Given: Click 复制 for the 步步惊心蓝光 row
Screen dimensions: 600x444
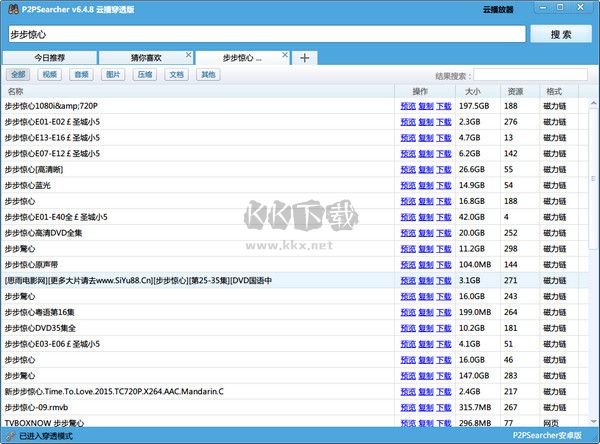Looking at the screenshot, I should click(426, 185).
